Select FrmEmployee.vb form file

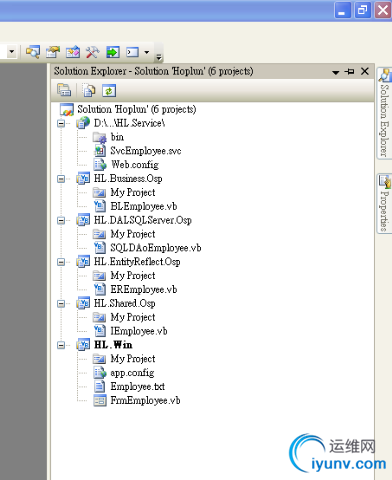[145, 400]
